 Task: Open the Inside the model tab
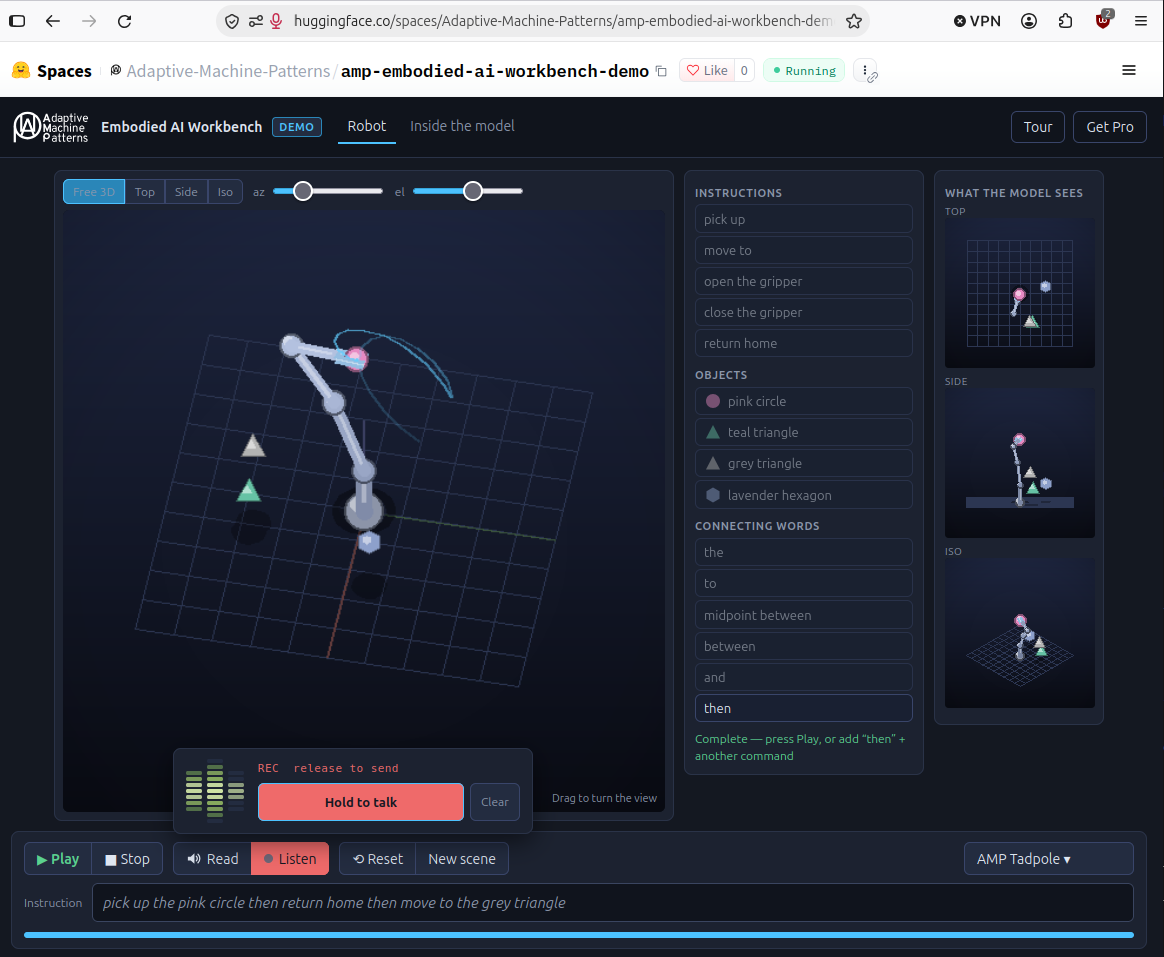click(x=462, y=126)
